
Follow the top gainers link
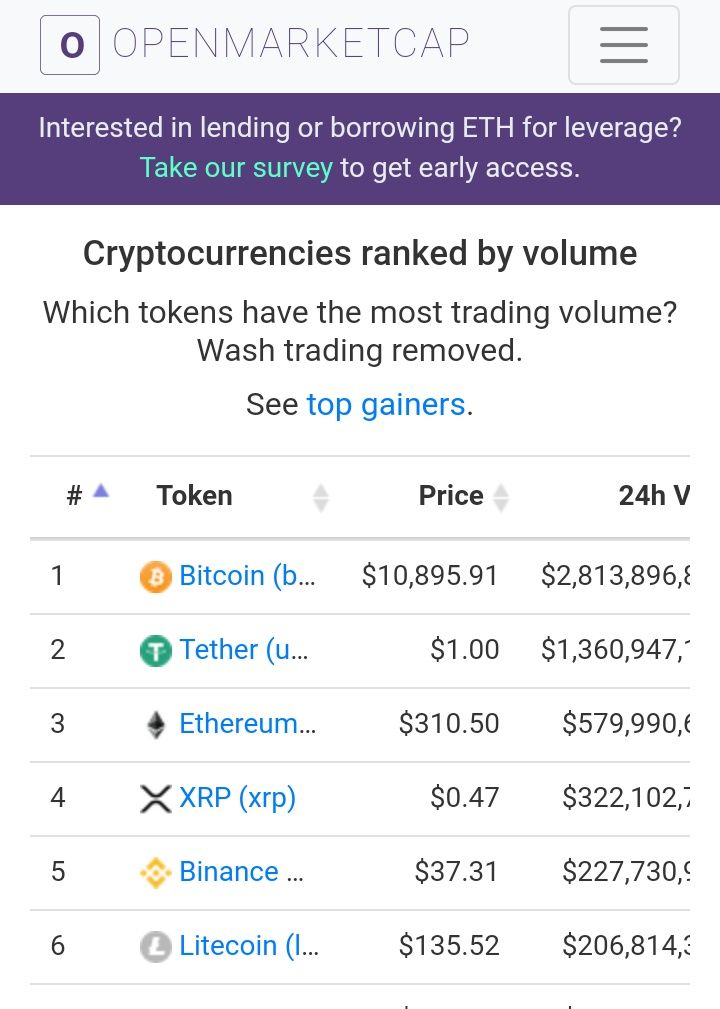385,405
